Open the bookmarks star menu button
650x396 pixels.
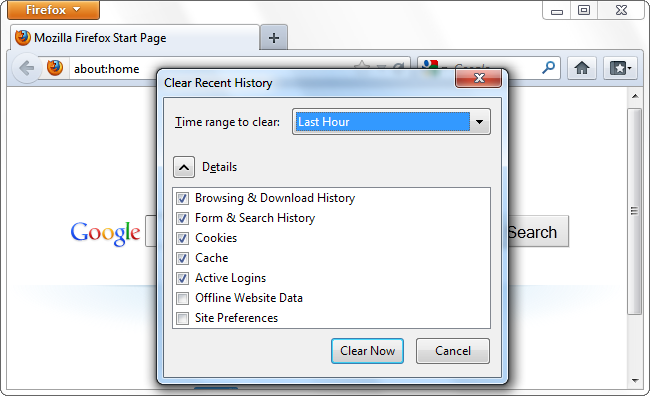620,68
